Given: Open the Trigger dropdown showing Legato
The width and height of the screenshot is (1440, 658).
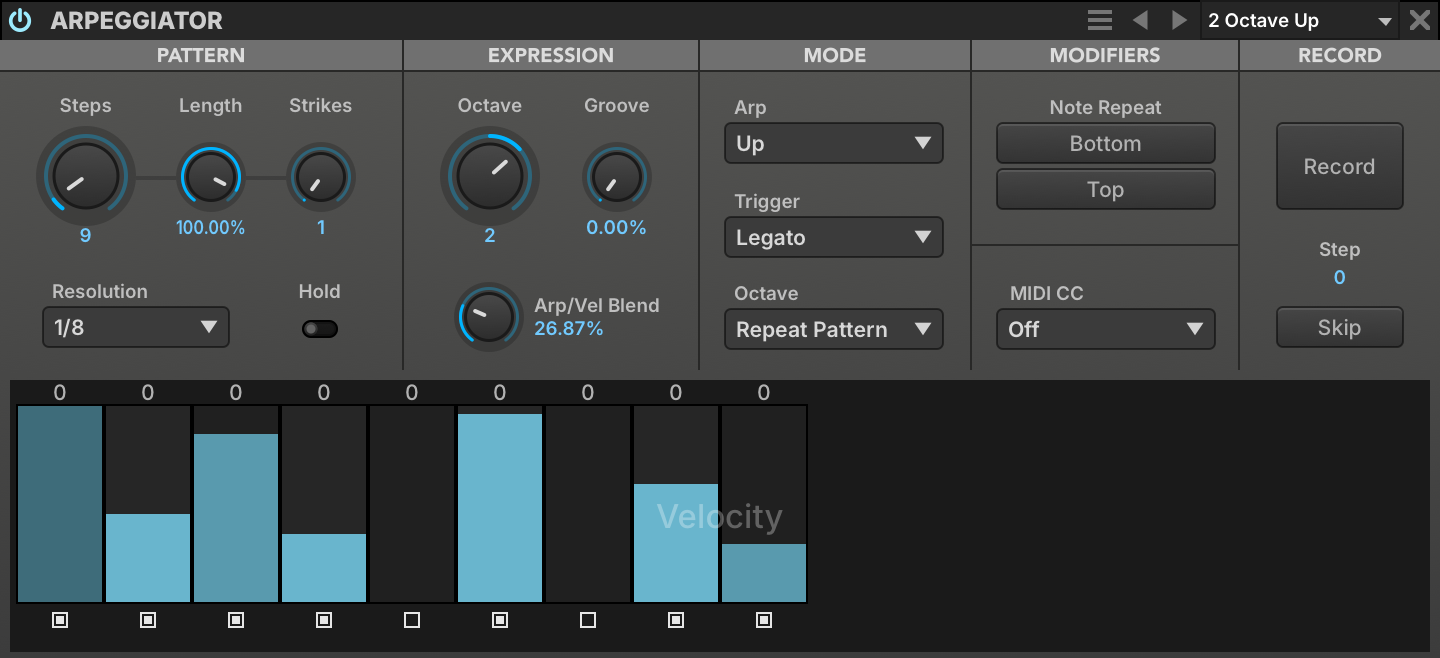Looking at the screenshot, I should point(834,237).
